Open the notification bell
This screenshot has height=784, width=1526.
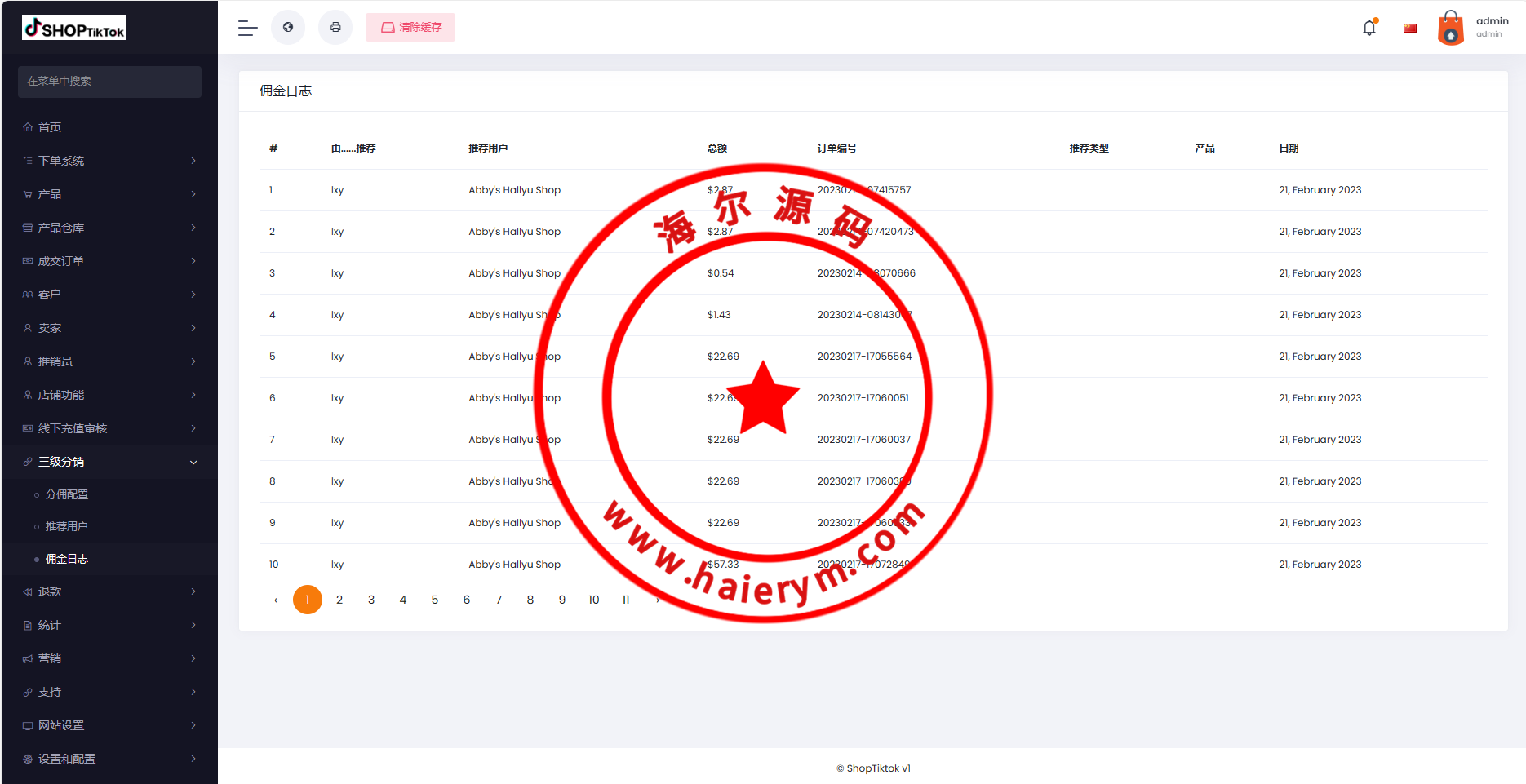click(1369, 28)
